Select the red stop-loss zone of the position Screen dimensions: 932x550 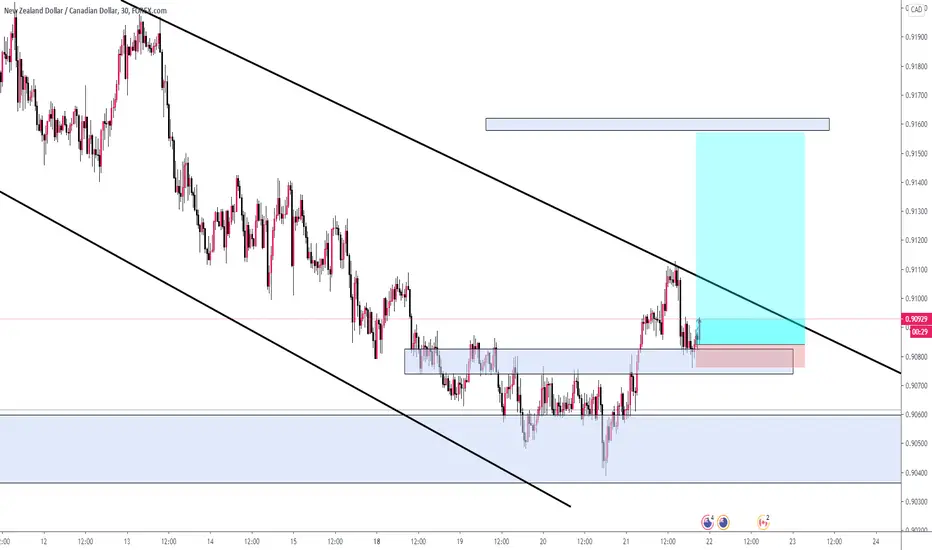(750, 356)
